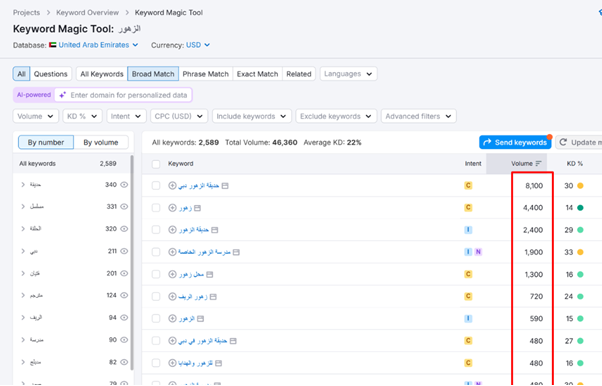This screenshot has height=386, width=602.
Task: Check the select-all checkbox in Keyword header
Action: [x=156, y=164]
